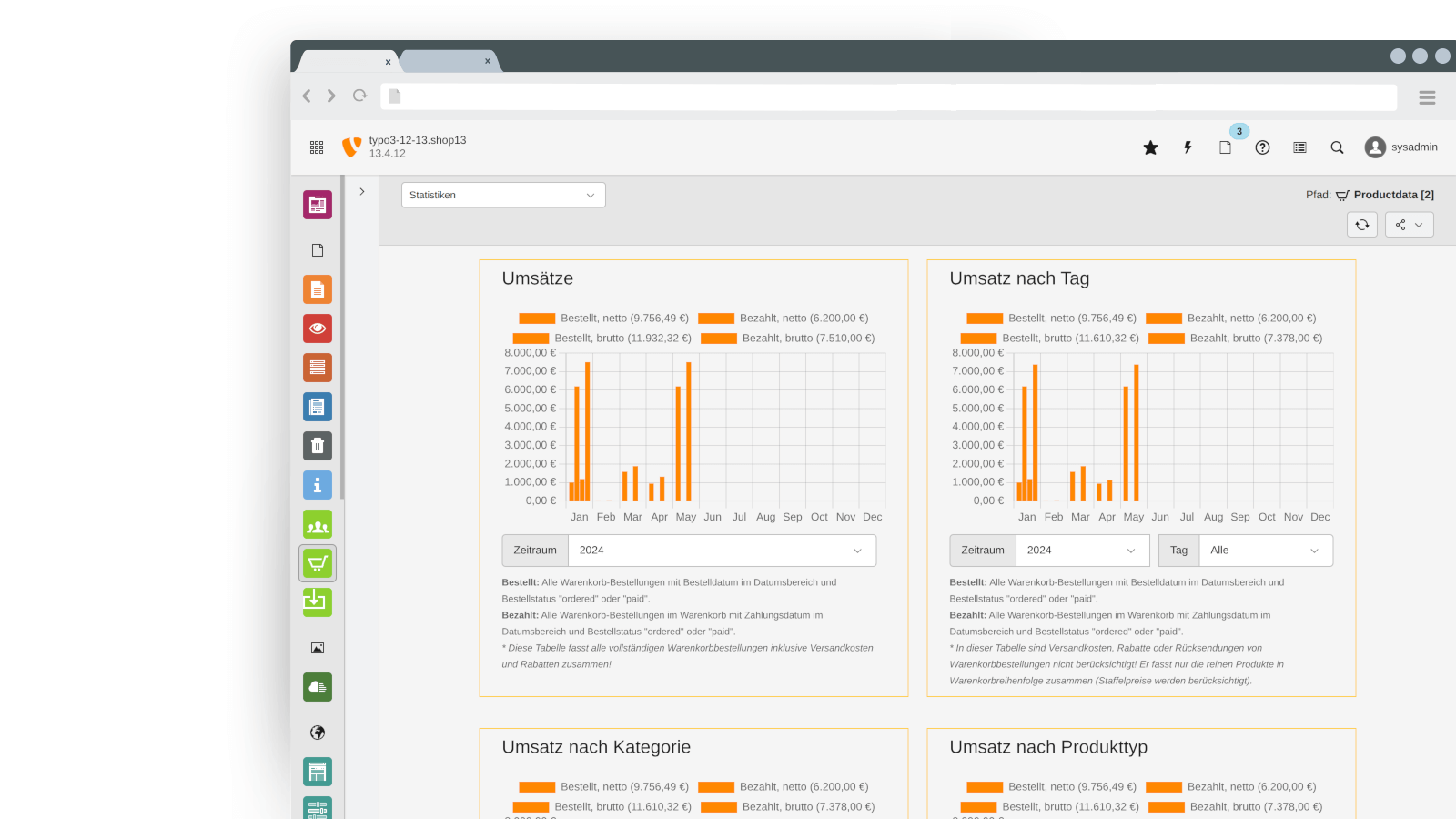Viewport: 1456px width, 819px height.
Task: Click the typo3-12-13.shop13 site name
Action: click(x=418, y=140)
